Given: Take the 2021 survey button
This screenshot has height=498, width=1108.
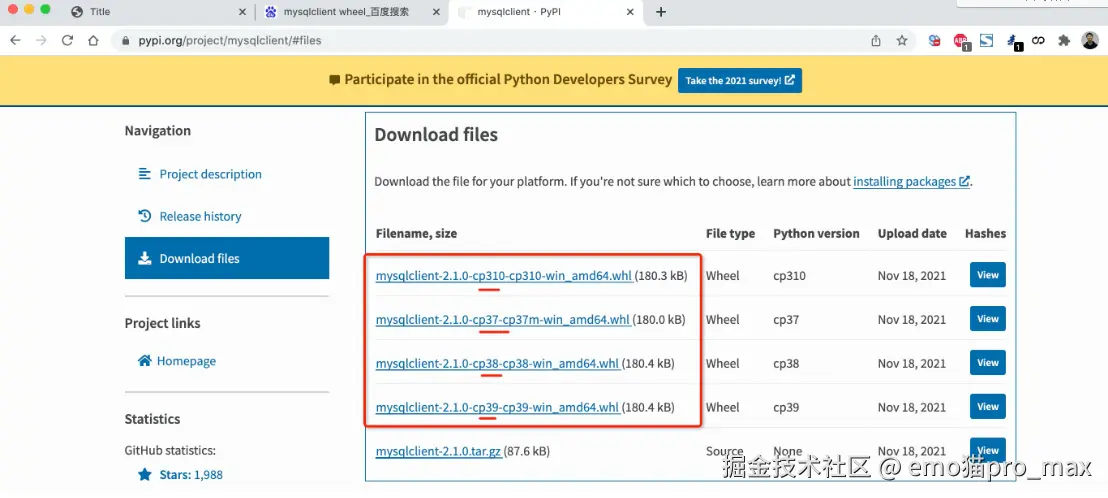Looking at the screenshot, I should click(x=740, y=81).
